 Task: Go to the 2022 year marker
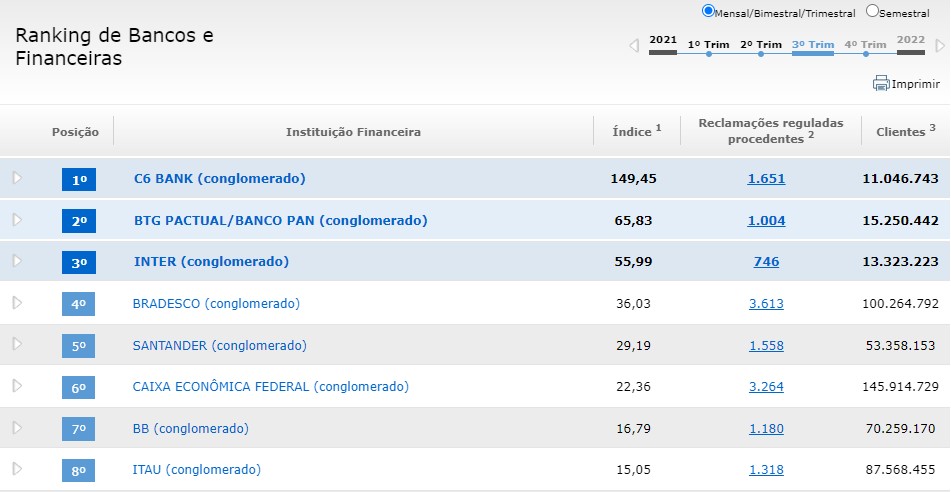pos(911,41)
